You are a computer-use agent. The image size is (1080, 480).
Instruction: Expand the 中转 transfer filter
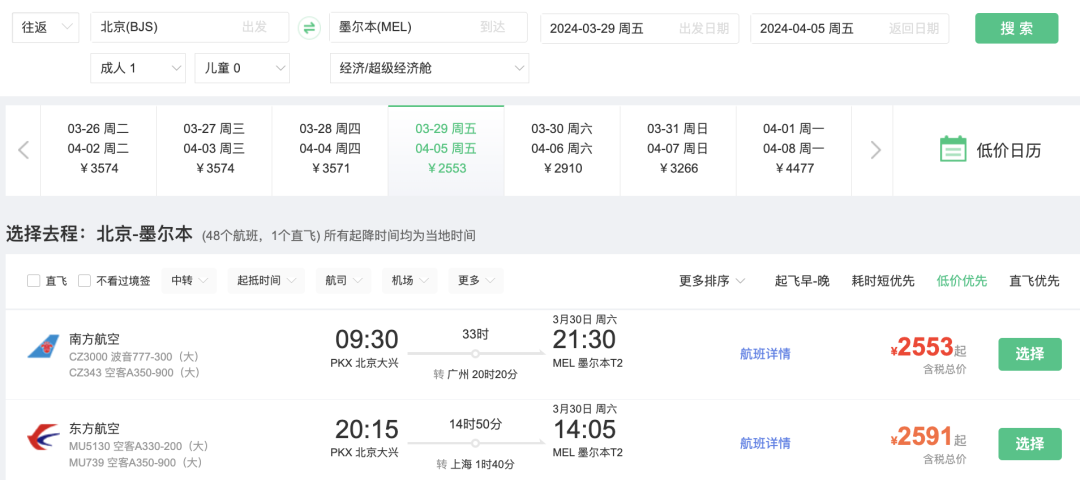[x=189, y=281]
